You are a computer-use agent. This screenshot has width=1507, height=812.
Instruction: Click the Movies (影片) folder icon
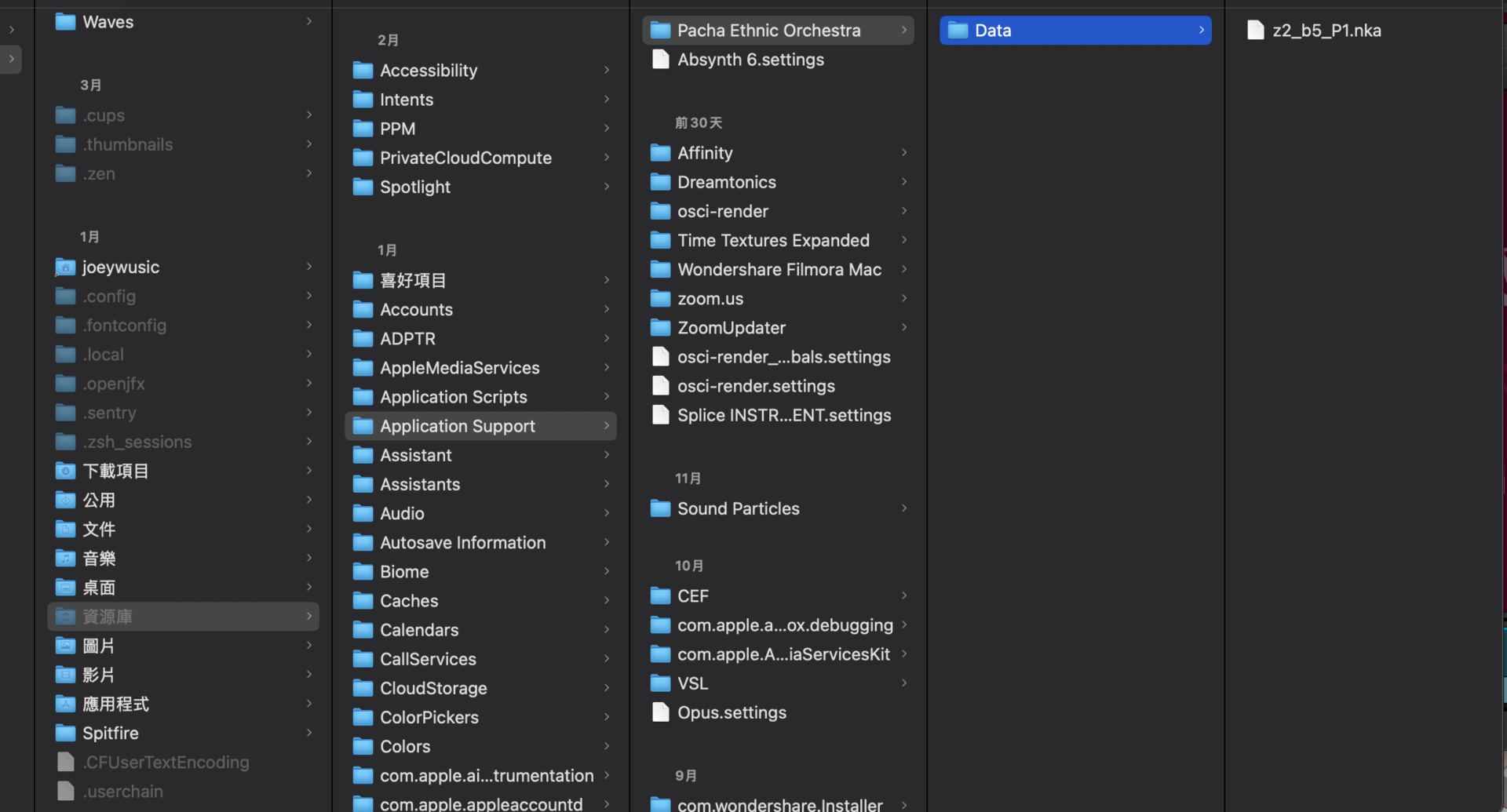coord(65,675)
